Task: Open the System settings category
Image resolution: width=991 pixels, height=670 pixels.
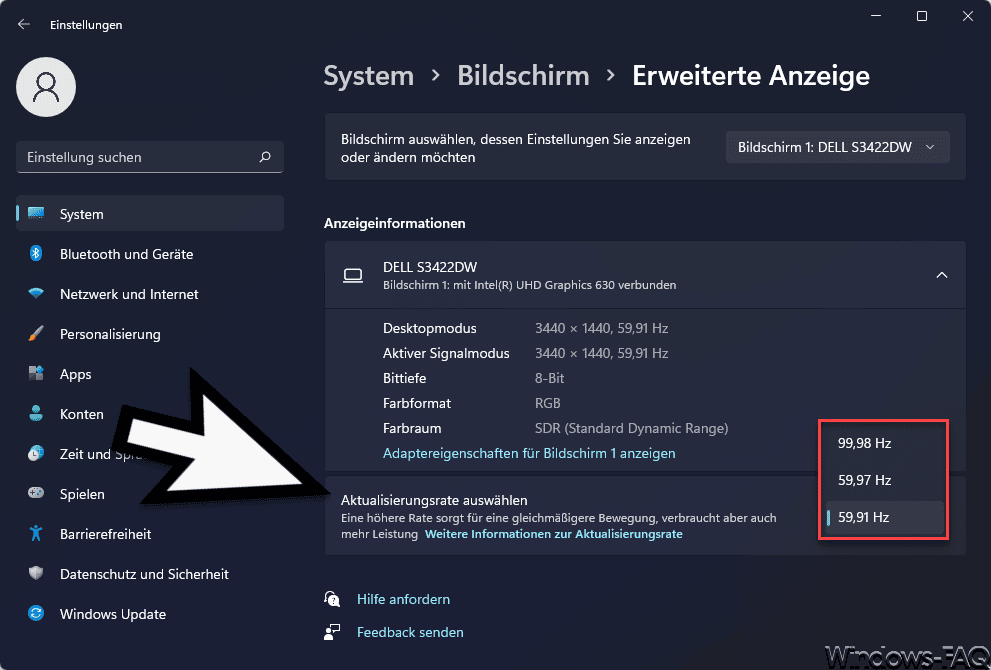Action: coord(150,214)
